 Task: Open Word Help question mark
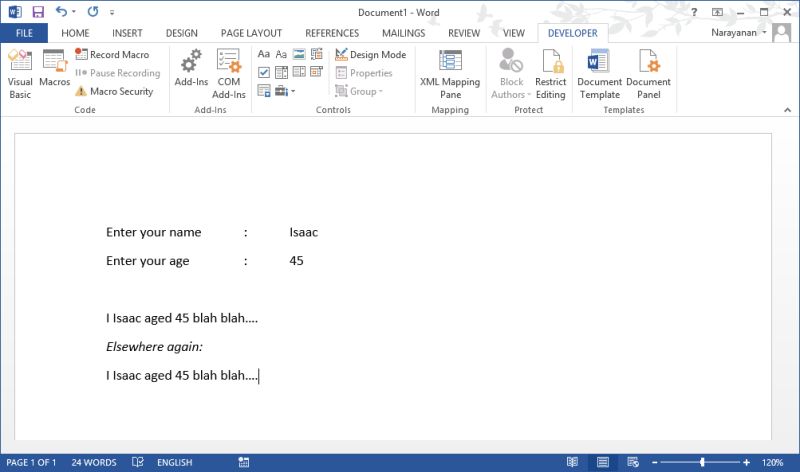pos(694,12)
